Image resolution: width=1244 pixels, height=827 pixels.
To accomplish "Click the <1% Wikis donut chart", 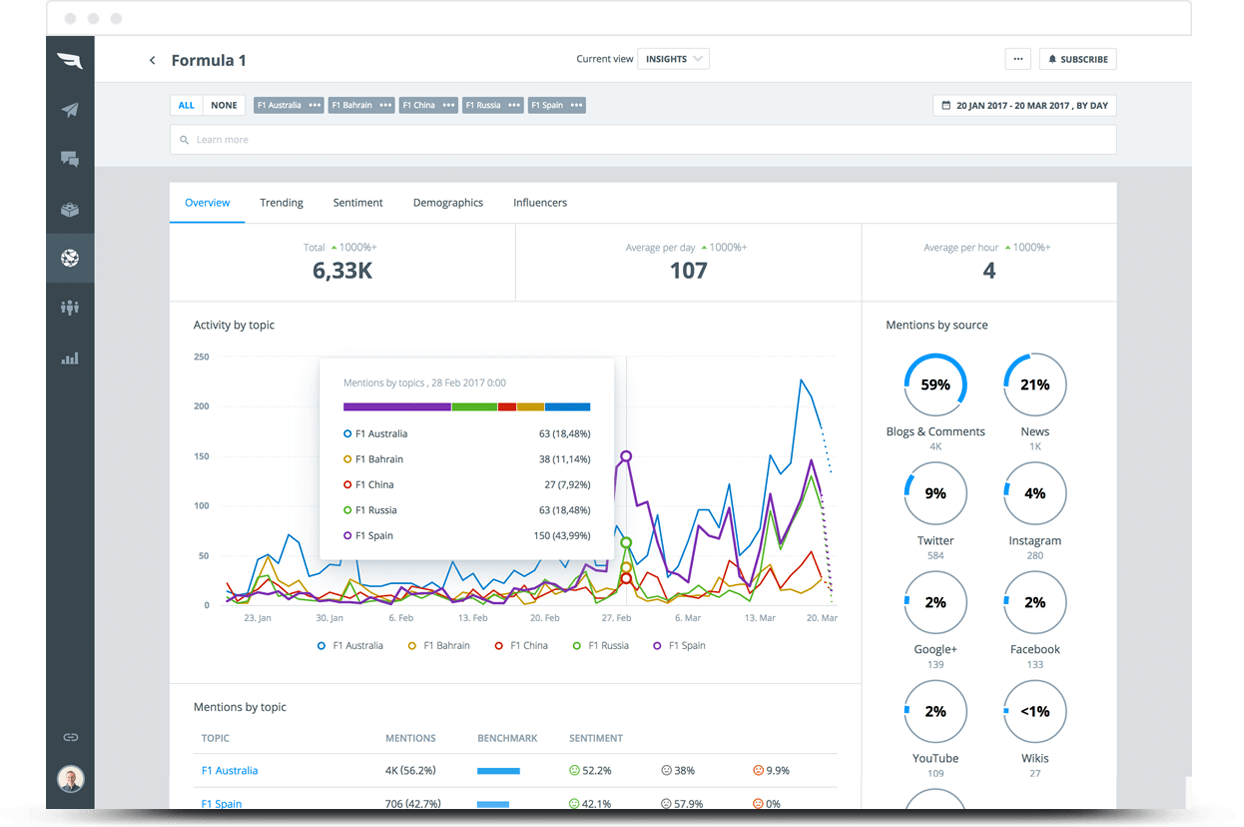I will tap(1035, 712).
